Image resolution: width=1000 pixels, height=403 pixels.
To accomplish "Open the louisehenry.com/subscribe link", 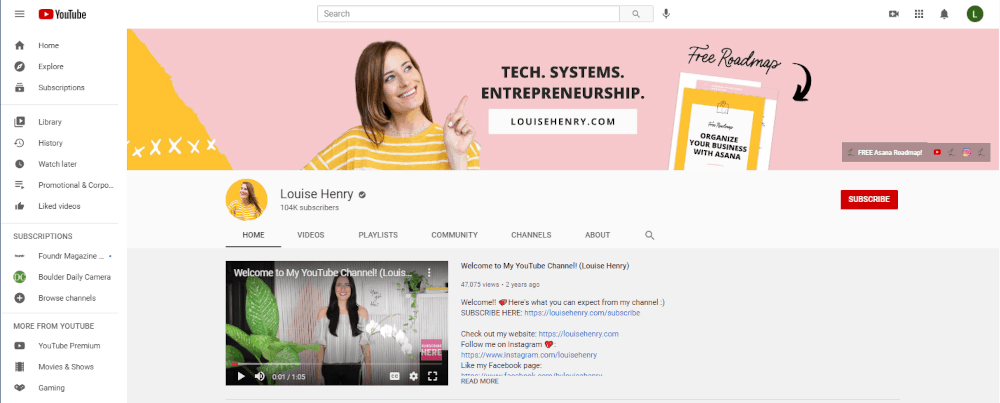I will [582, 313].
